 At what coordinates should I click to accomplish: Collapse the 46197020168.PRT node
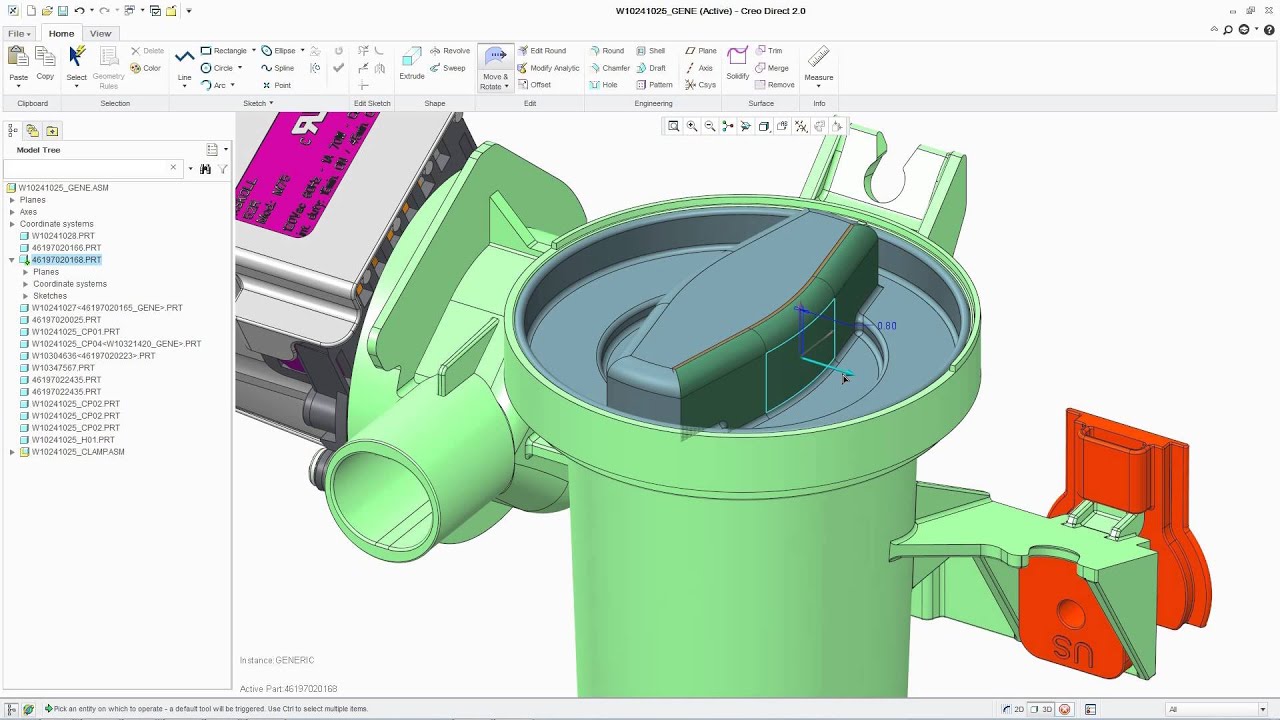point(12,260)
